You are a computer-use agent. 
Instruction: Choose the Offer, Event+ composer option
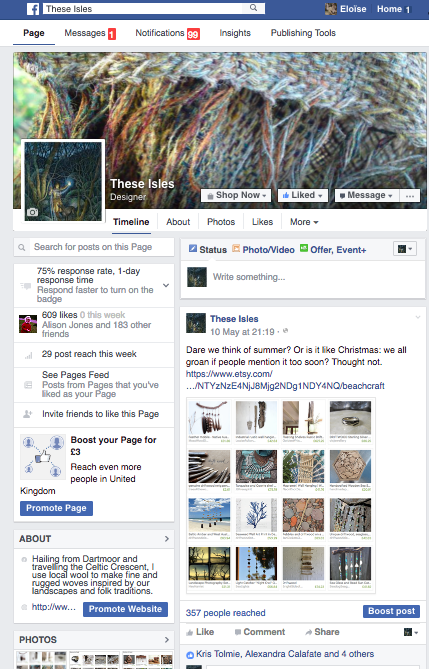click(333, 250)
